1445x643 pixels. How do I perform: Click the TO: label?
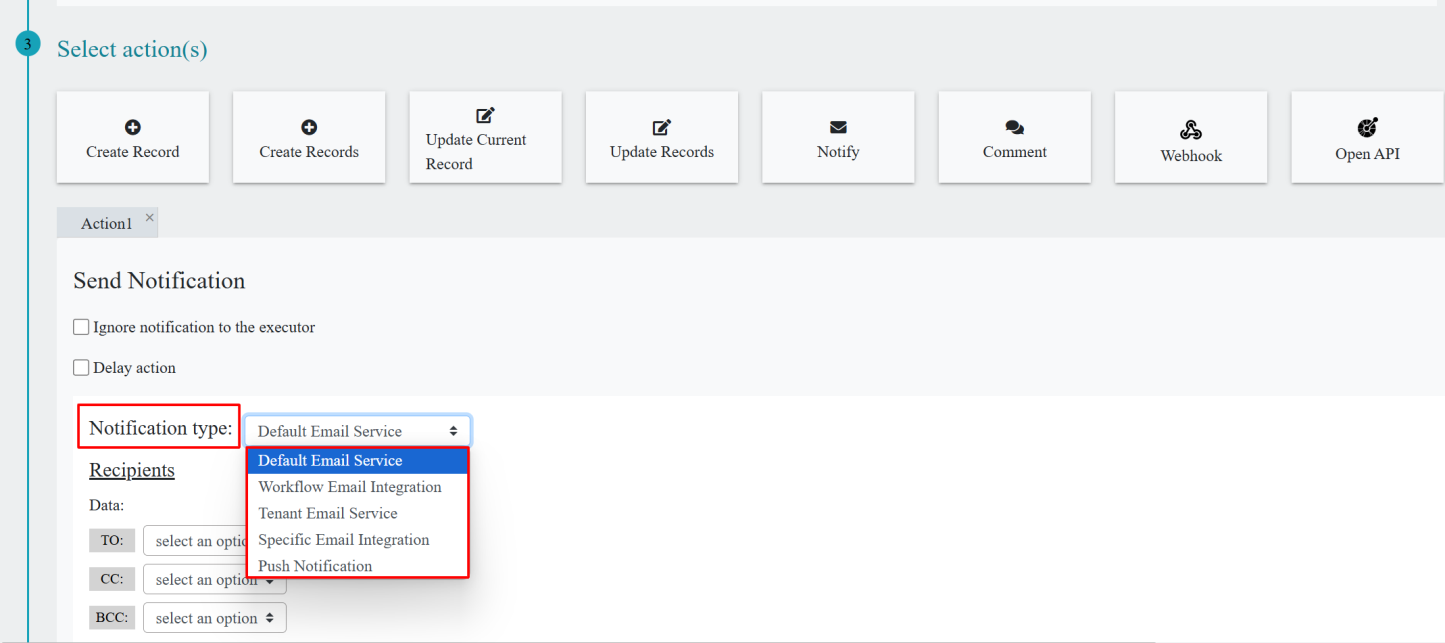coord(111,540)
